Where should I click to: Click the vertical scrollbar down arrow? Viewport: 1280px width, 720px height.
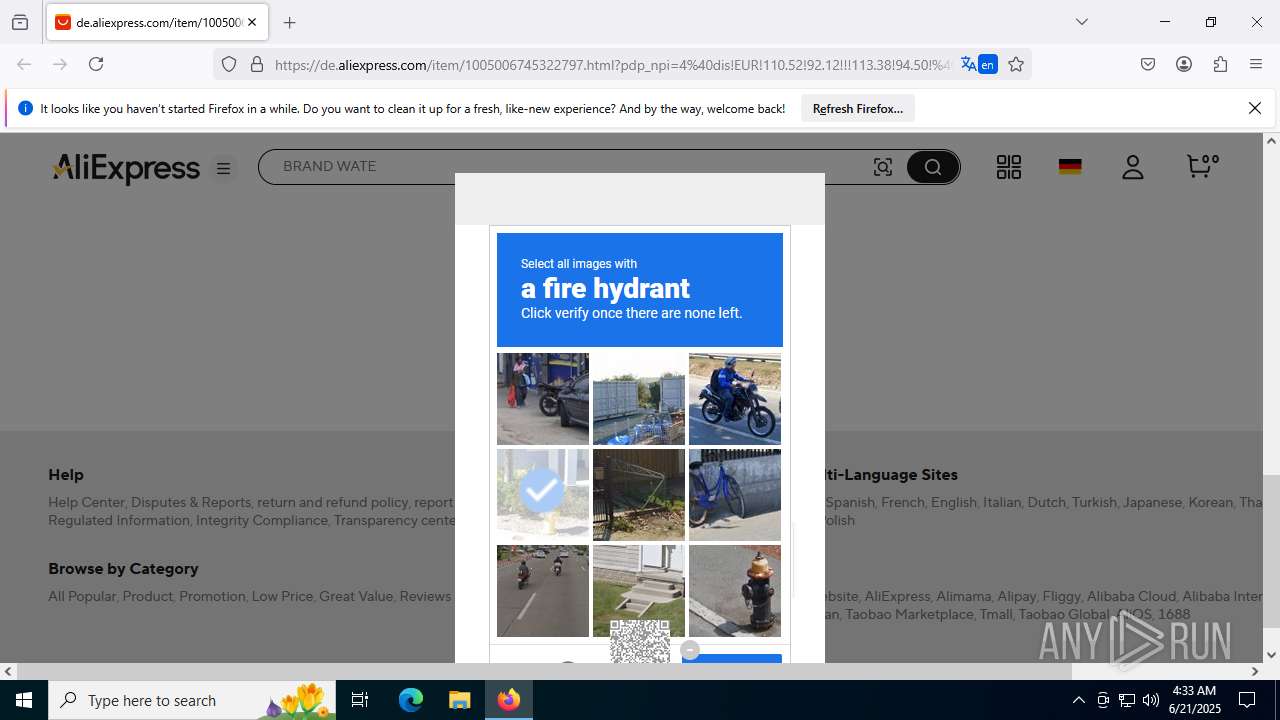point(1271,655)
